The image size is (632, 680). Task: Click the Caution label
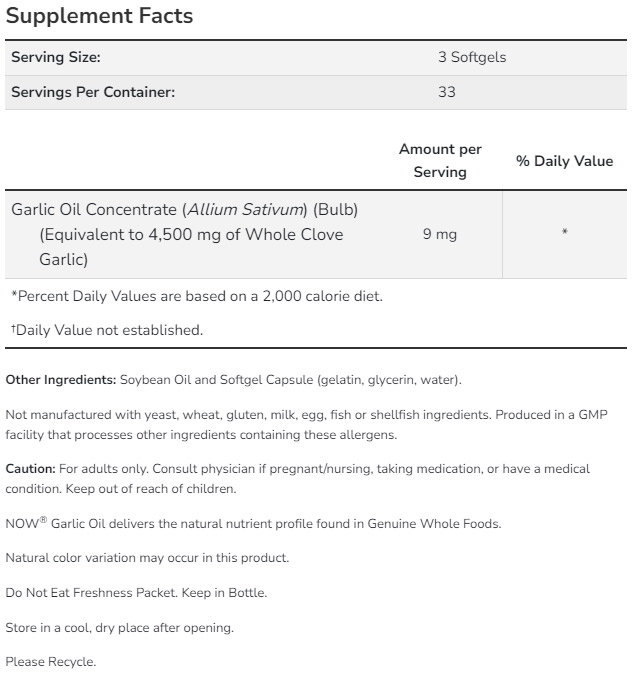click(x=30, y=468)
